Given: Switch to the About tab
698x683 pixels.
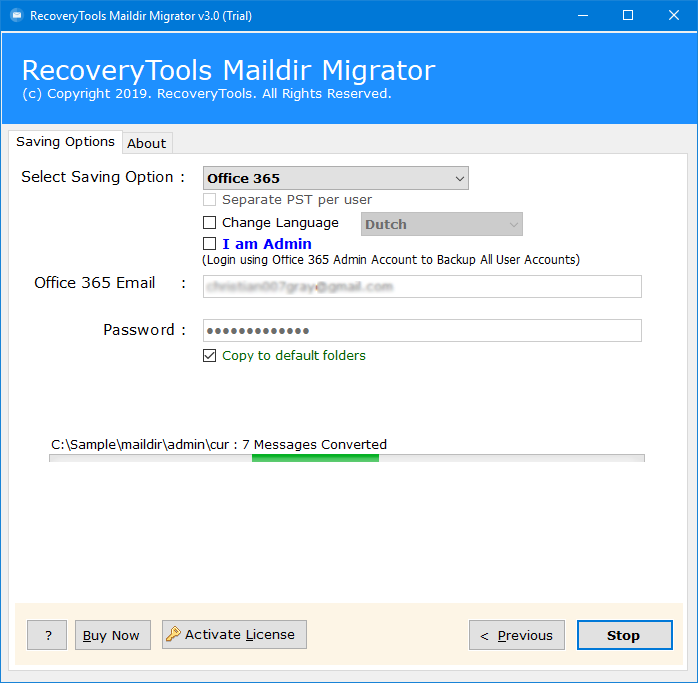Looking at the screenshot, I should click(147, 143).
